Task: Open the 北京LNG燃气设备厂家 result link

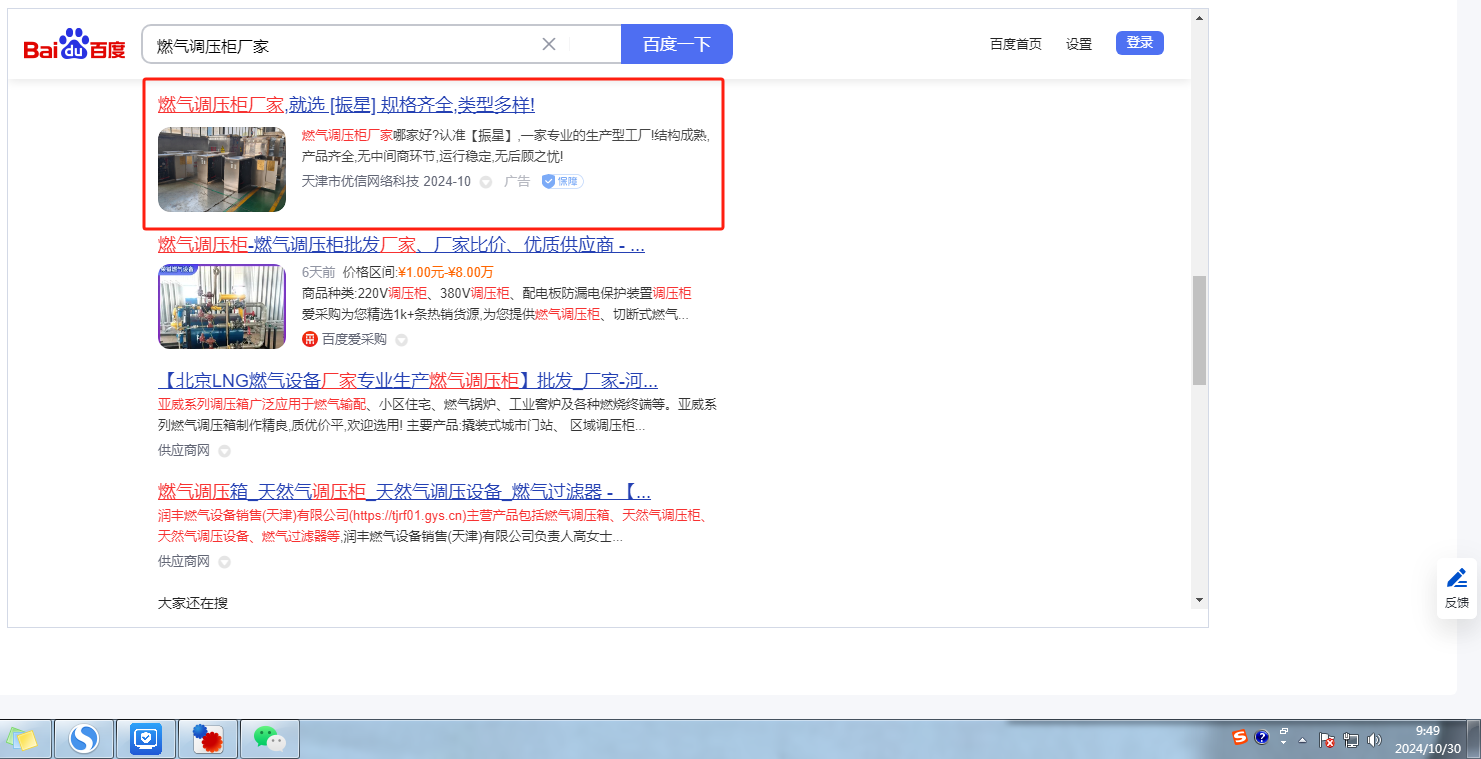Action: click(408, 381)
